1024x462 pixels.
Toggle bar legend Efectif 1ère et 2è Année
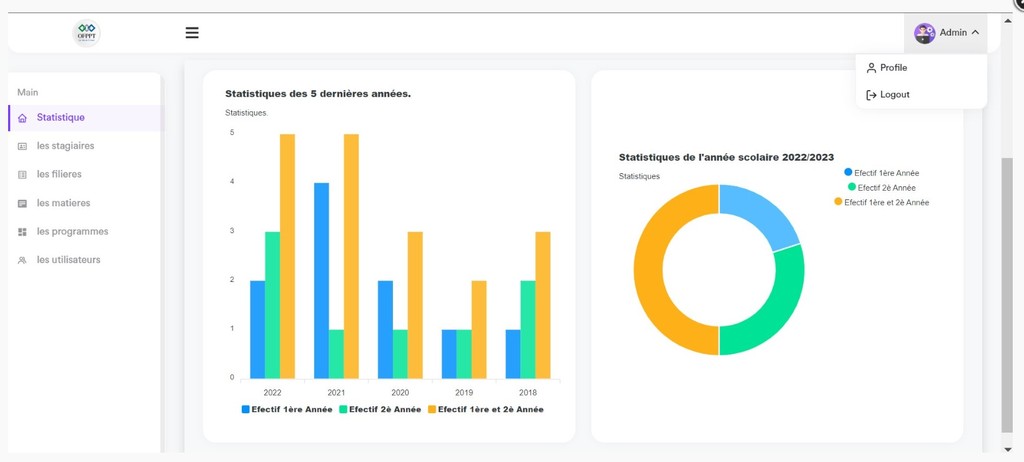485,410
